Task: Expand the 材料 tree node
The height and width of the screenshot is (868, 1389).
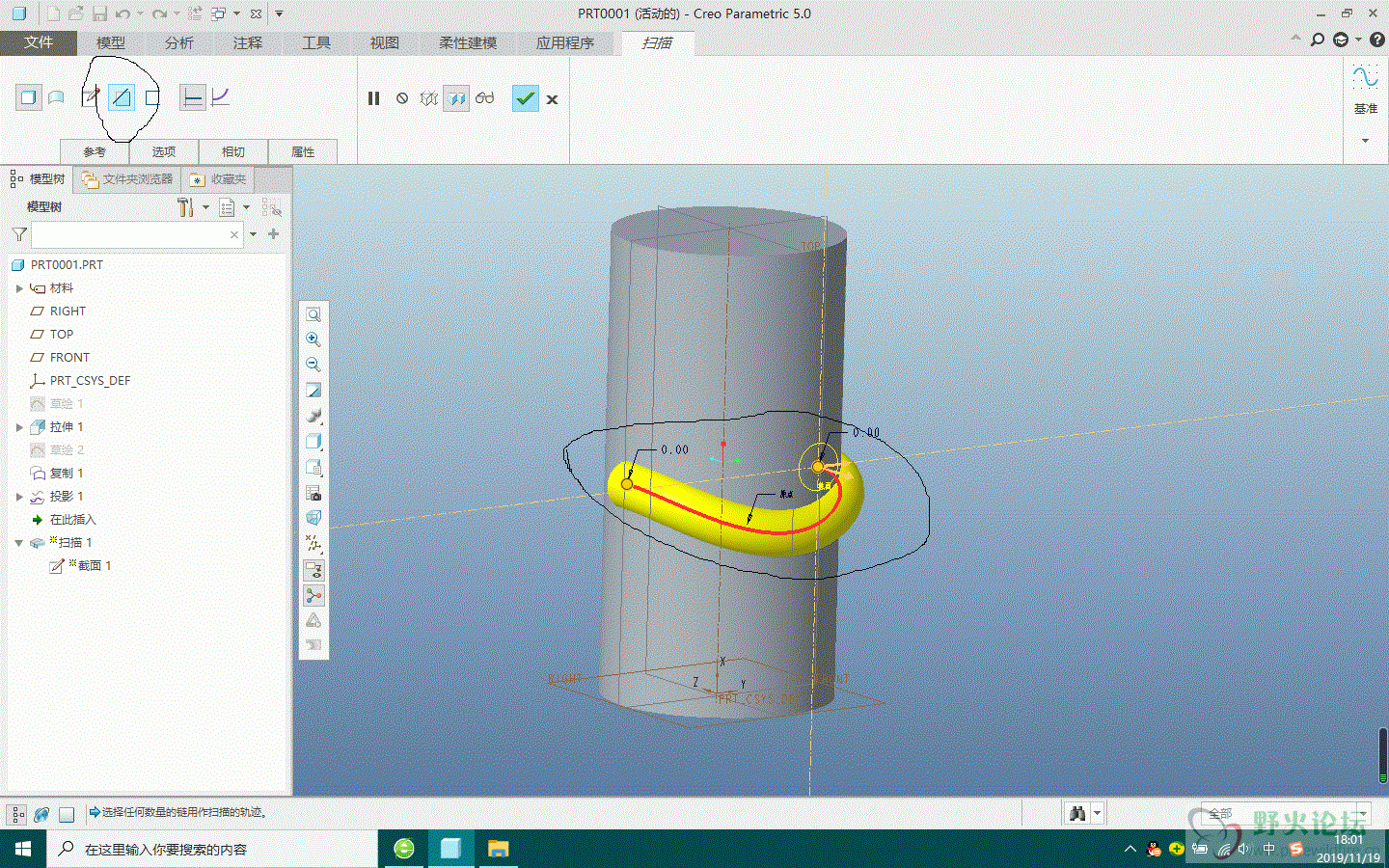Action: tap(19, 288)
